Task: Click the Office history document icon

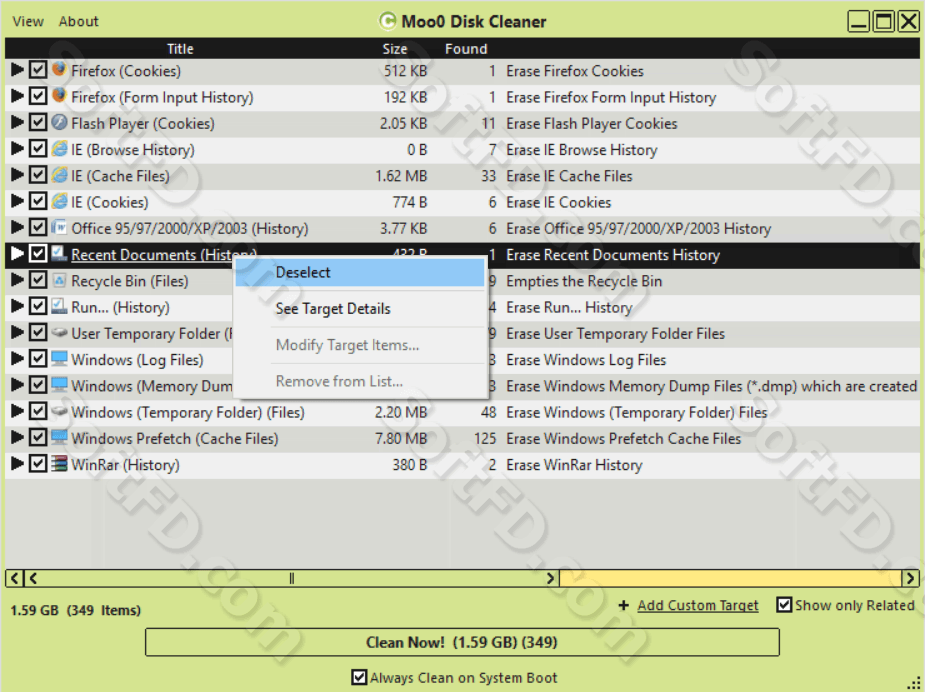Action: [59, 227]
